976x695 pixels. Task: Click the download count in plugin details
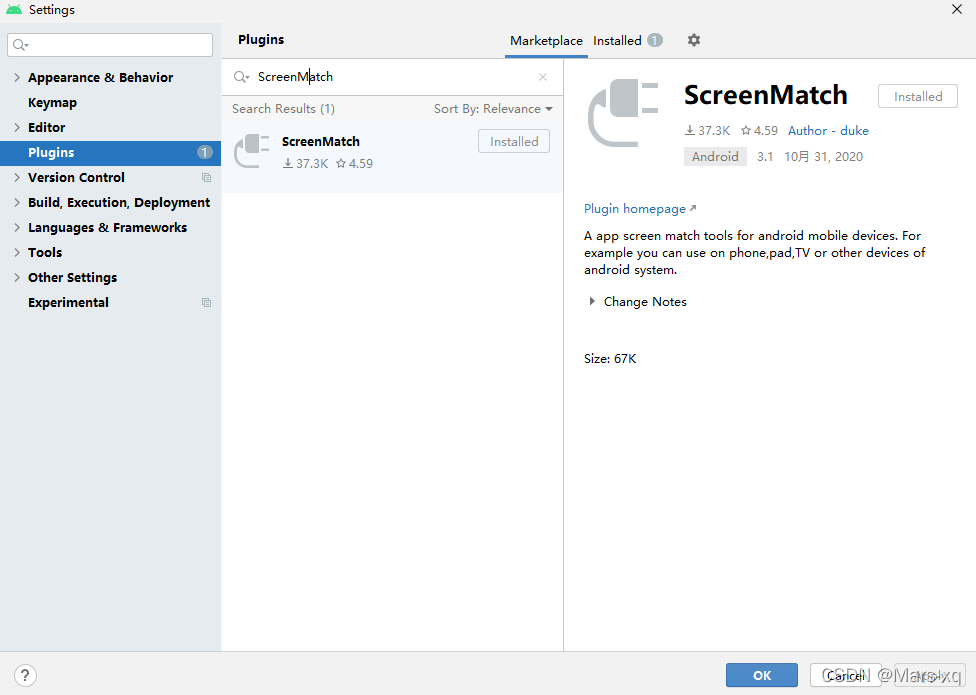[707, 131]
